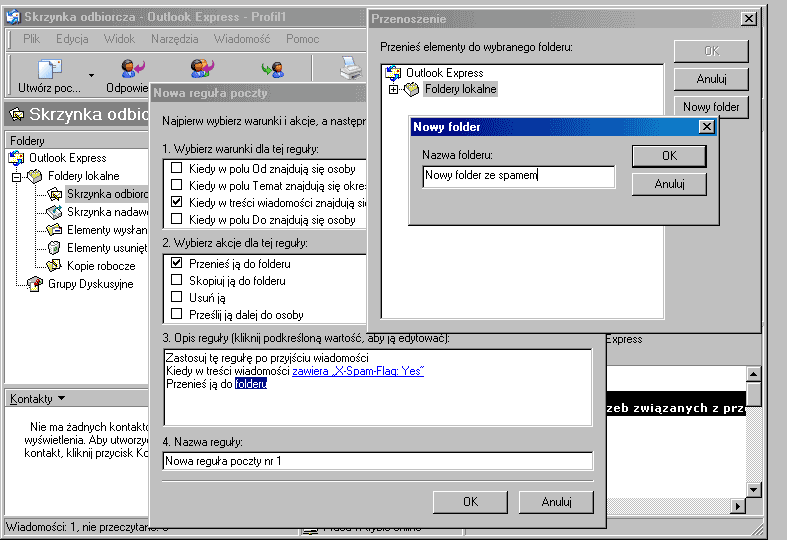Uncheck 'Przenieś ją do folderu' action
This screenshot has width=787, height=540.
(177, 263)
